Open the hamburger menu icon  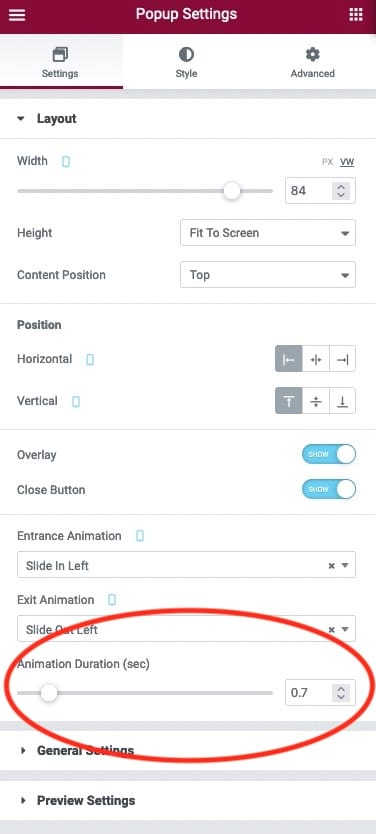(17, 14)
